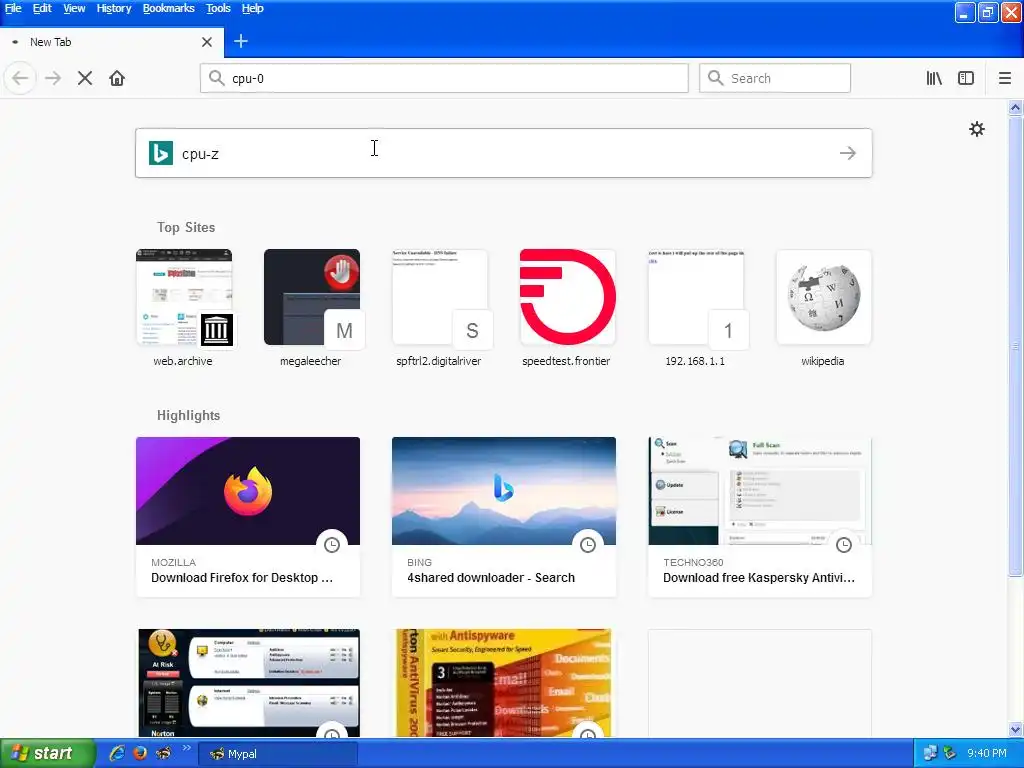Open the Help menu

pyautogui.click(x=253, y=8)
